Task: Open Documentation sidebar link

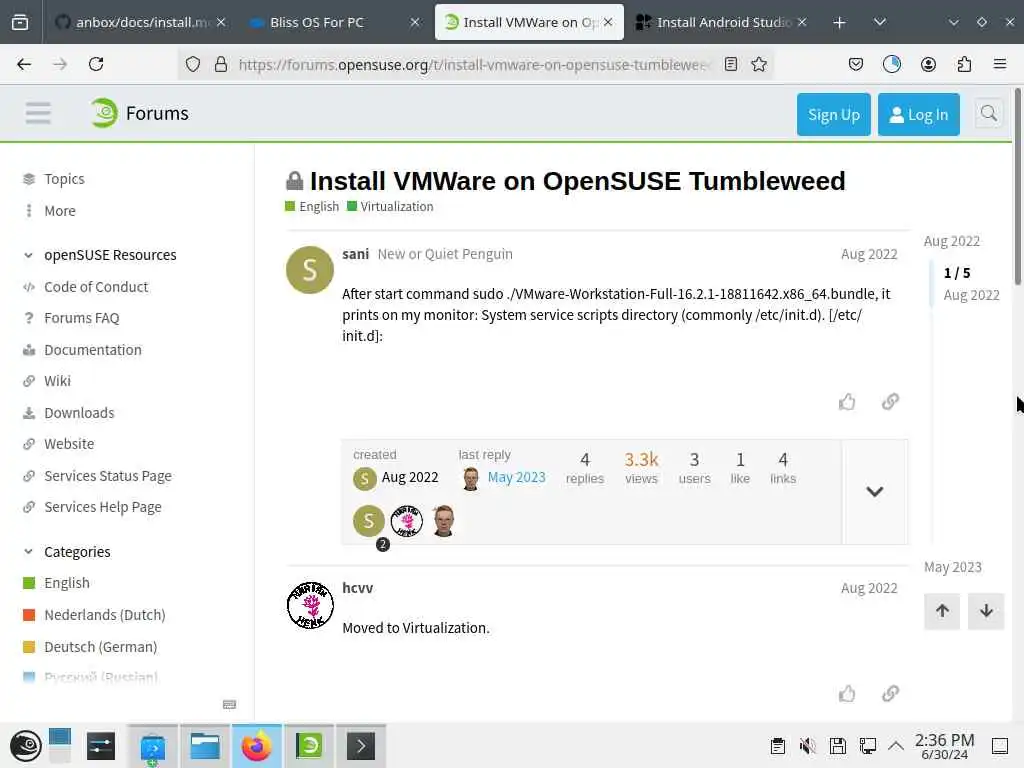Action: 93,350
